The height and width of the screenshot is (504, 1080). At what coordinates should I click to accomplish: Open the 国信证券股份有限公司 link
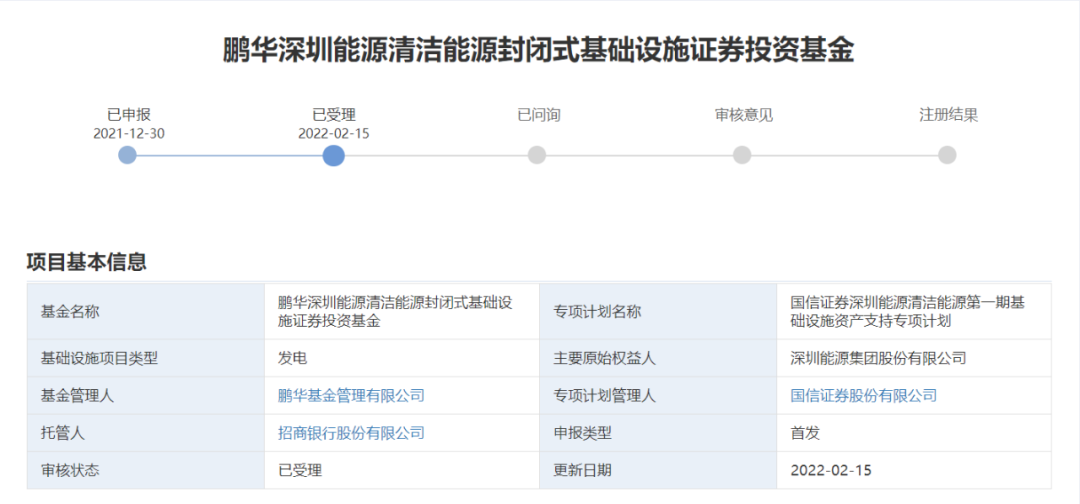864,395
